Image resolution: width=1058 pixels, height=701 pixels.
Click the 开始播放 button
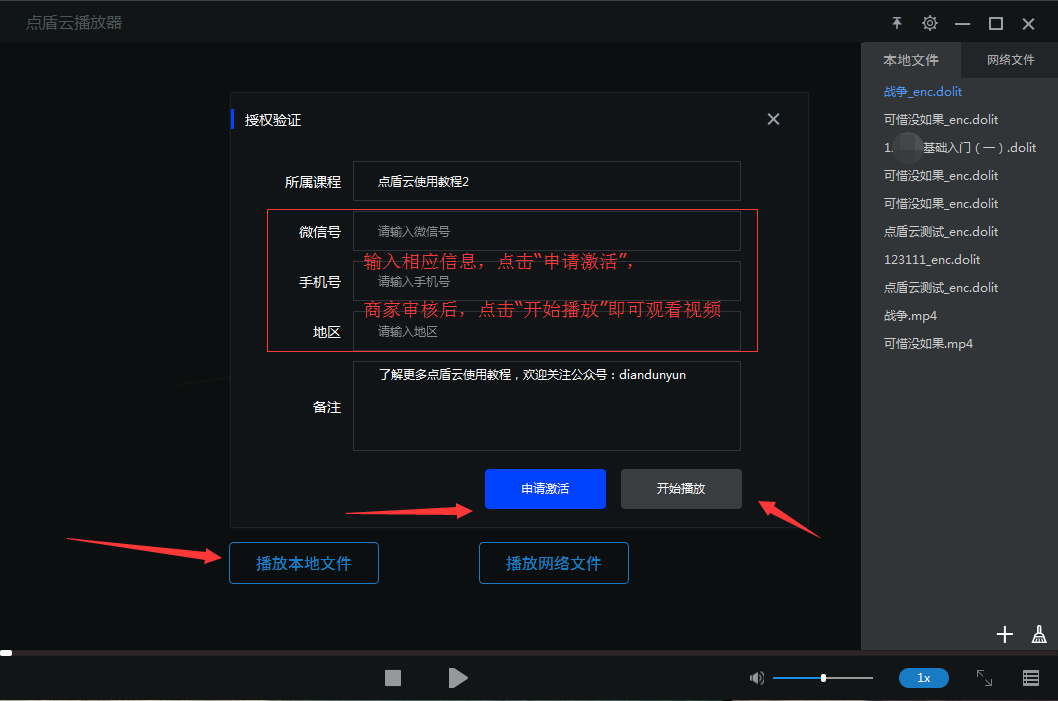coord(681,489)
